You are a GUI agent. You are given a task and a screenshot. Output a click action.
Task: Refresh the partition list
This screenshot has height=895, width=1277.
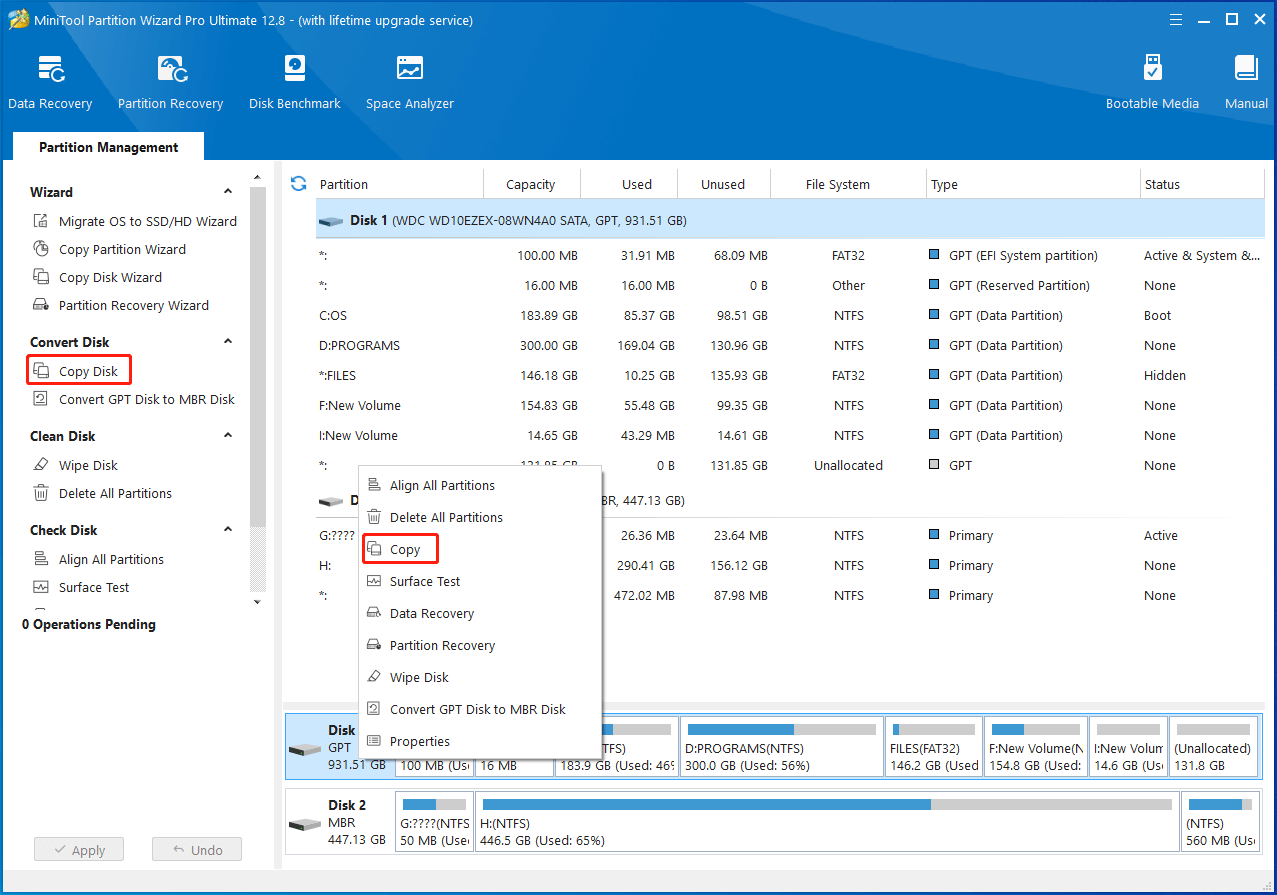[x=298, y=184]
